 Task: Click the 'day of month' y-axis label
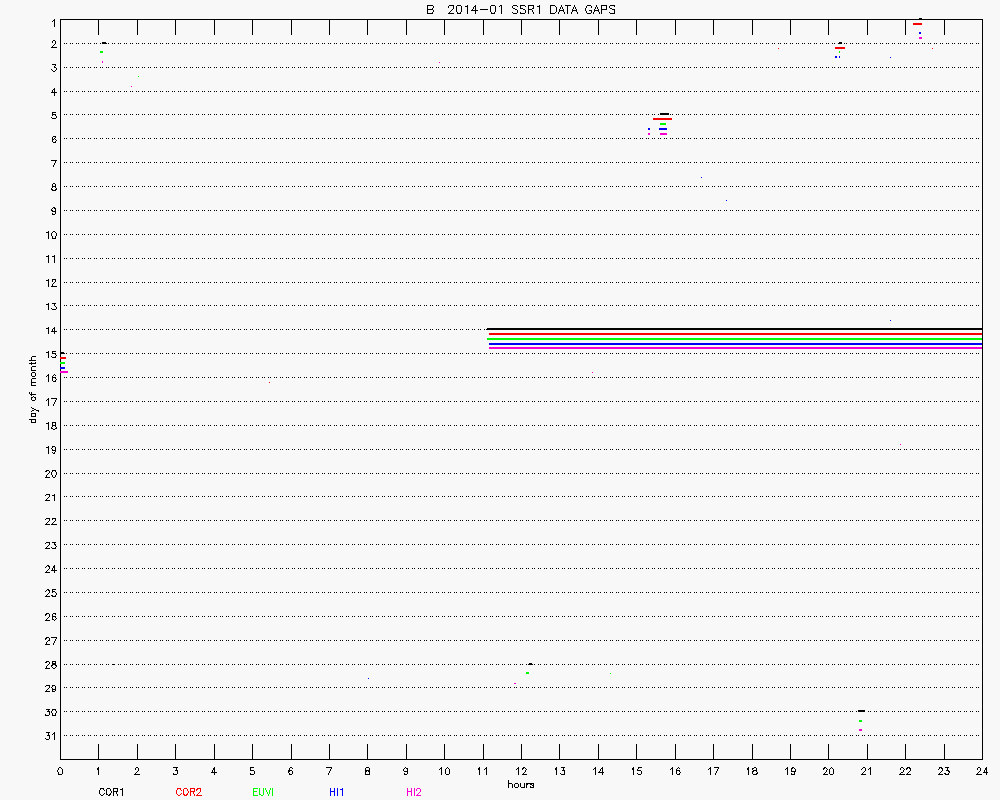pyautogui.click(x=33, y=388)
